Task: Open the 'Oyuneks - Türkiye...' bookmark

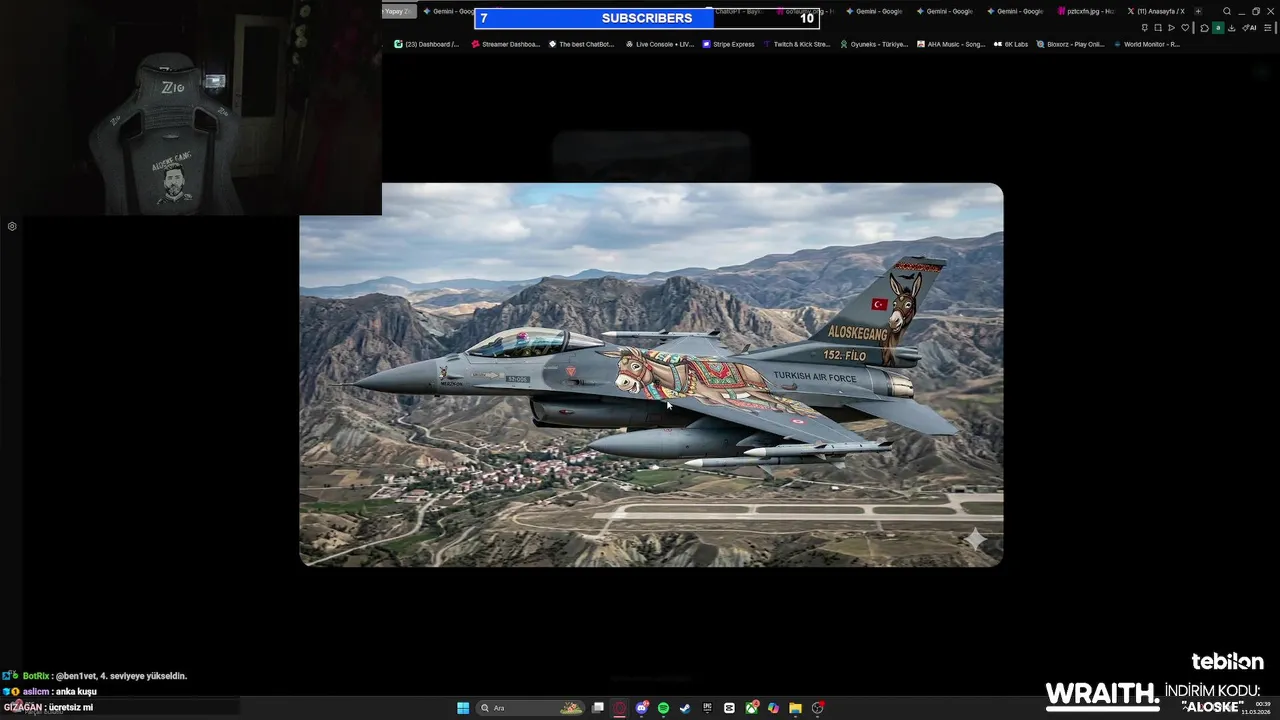Action: 874,44
